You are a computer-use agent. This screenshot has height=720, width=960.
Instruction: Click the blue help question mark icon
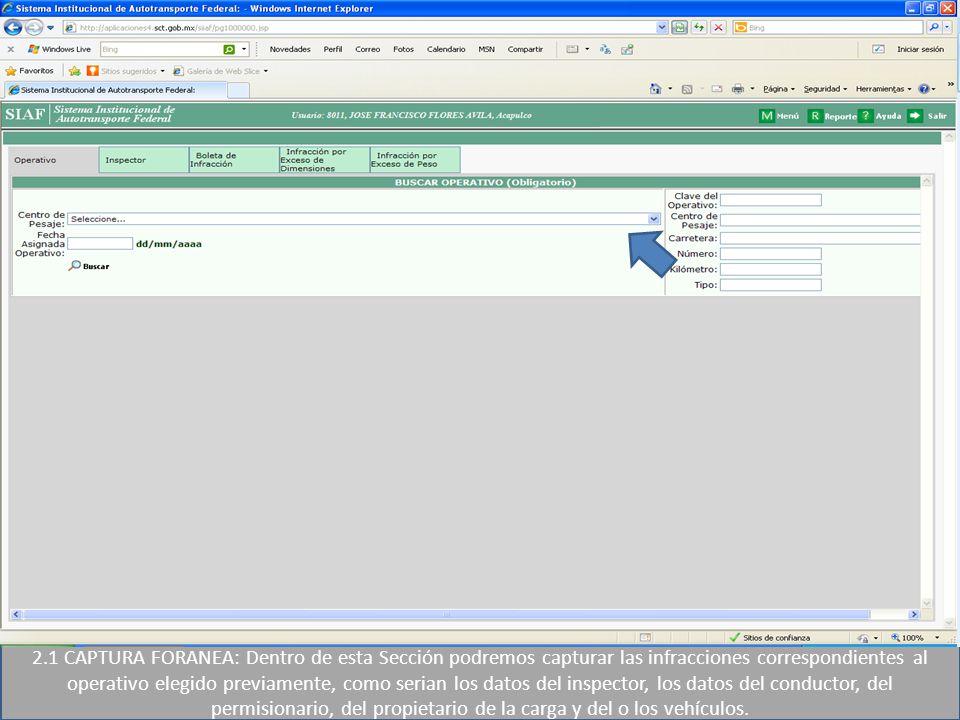tap(924, 89)
